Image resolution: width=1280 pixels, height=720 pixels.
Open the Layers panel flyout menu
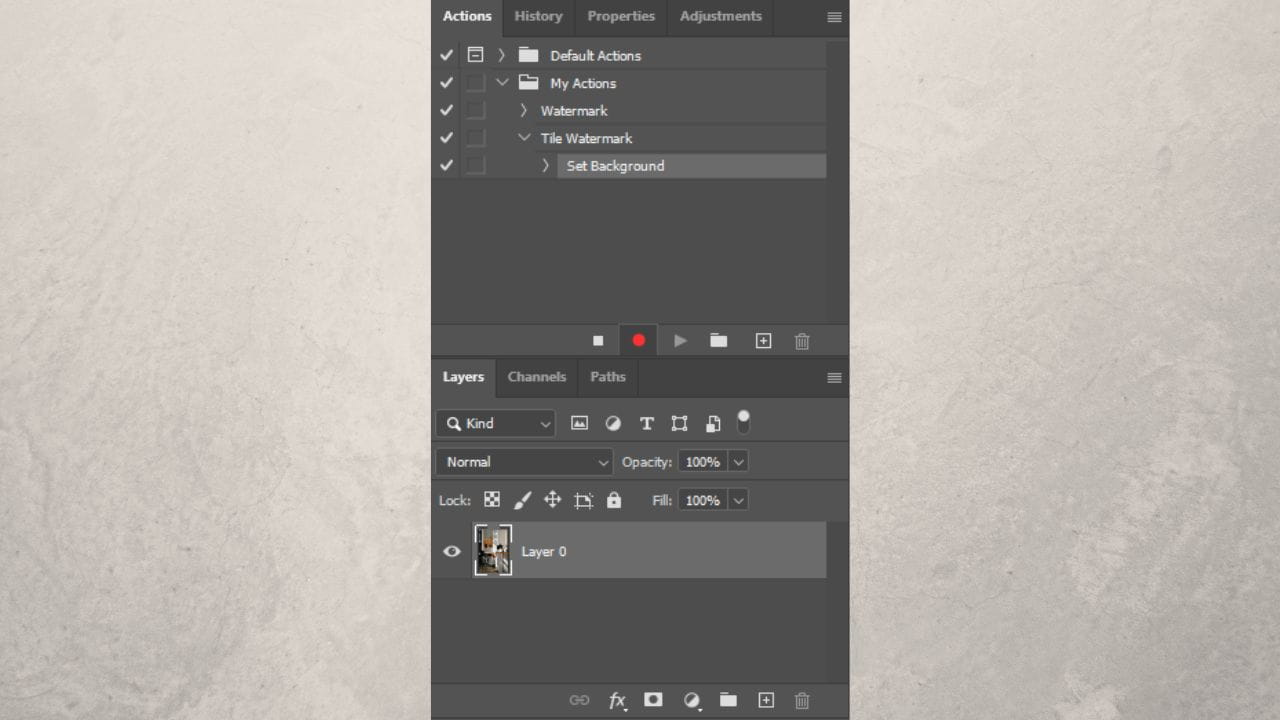coord(834,378)
